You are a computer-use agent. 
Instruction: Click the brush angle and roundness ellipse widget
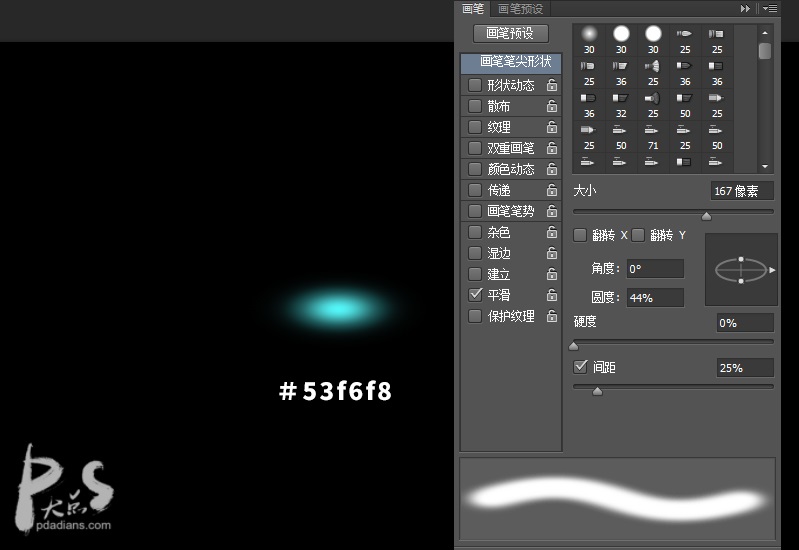tap(741, 270)
